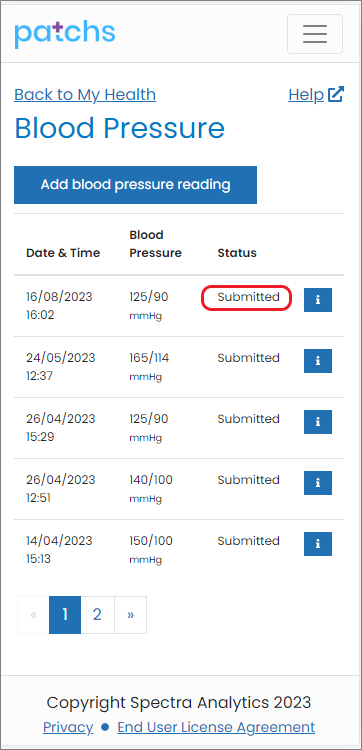Click the Date & Time column header
The image size is (362, 750).
(63, 253)
